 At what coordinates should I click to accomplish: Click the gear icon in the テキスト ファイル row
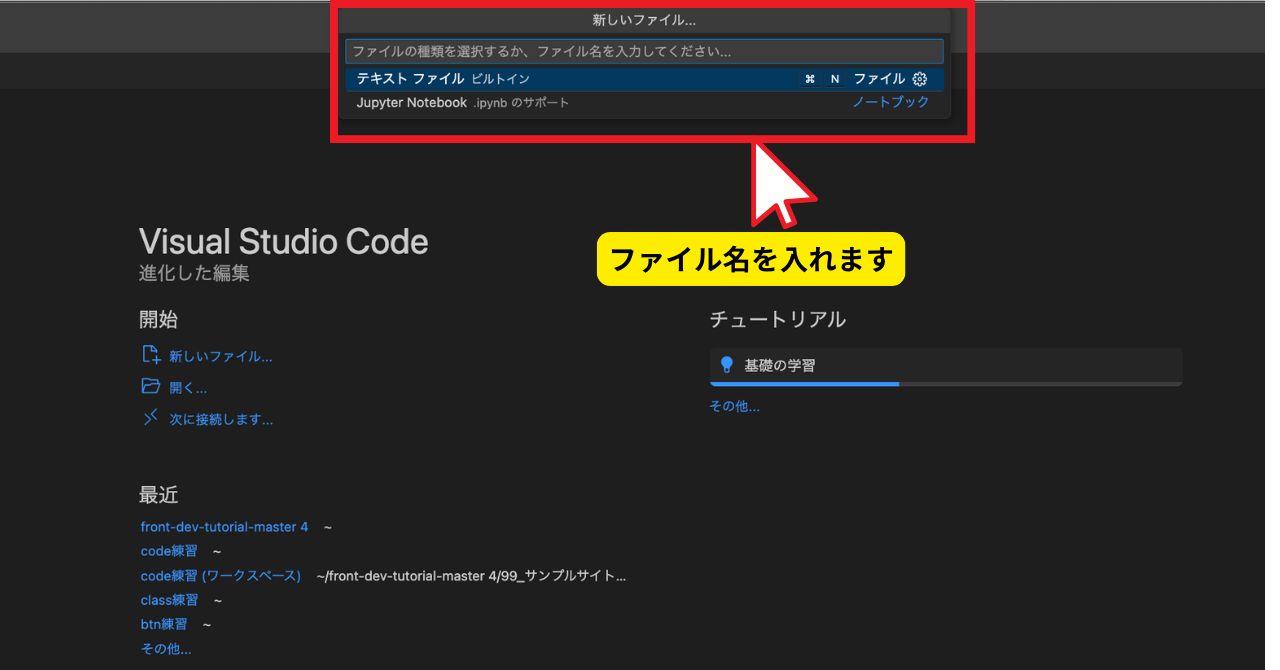920,79
